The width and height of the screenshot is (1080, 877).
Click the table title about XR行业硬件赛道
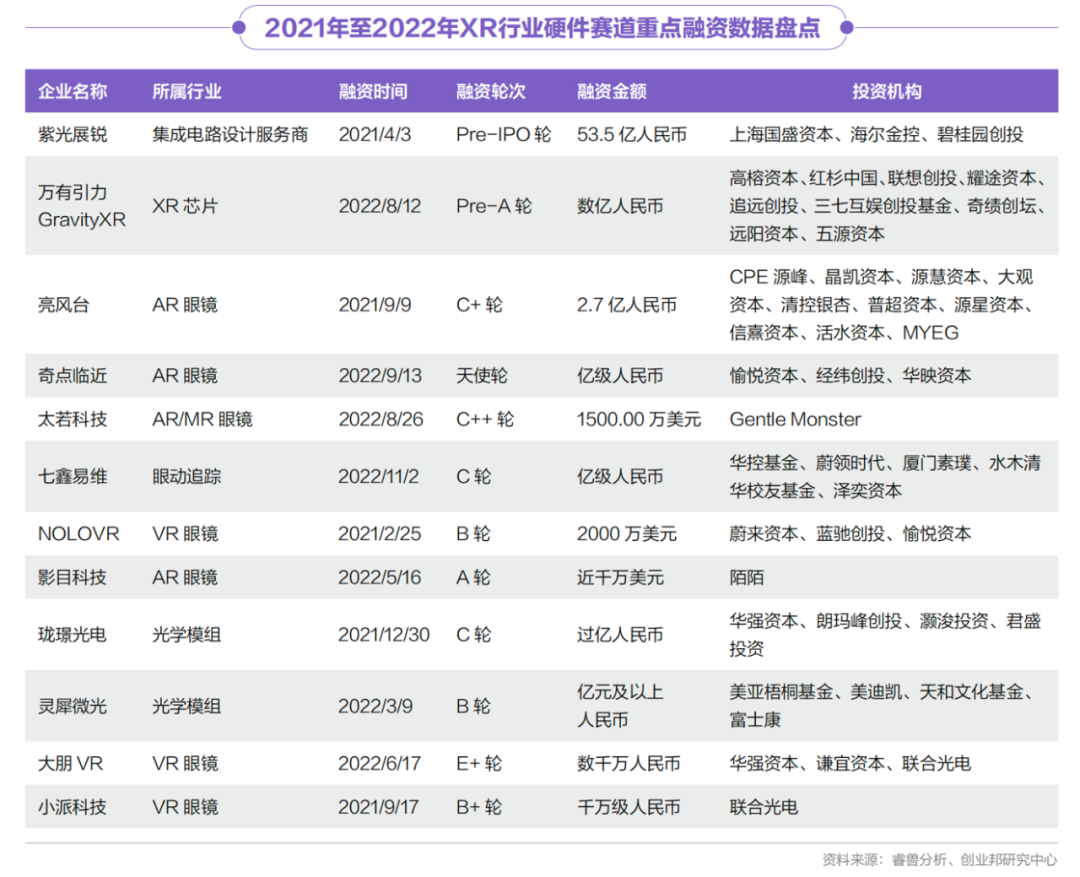pos(541,28)
